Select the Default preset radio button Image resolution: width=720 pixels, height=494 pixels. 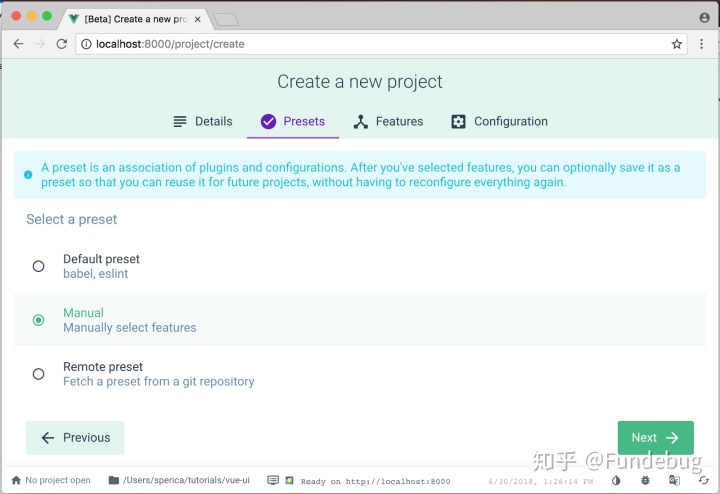click(x=39, y=266)
